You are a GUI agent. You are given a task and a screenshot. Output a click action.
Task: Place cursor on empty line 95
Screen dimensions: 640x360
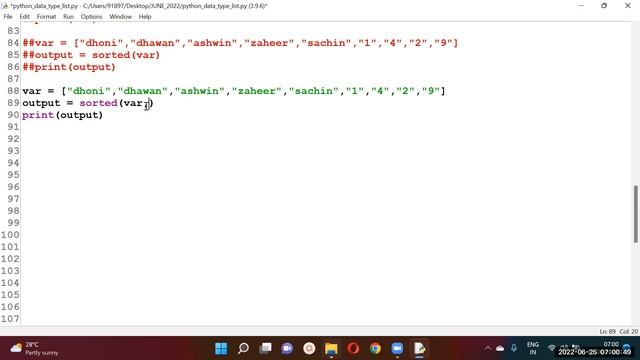pyautogui.click(x=327, y=175)
